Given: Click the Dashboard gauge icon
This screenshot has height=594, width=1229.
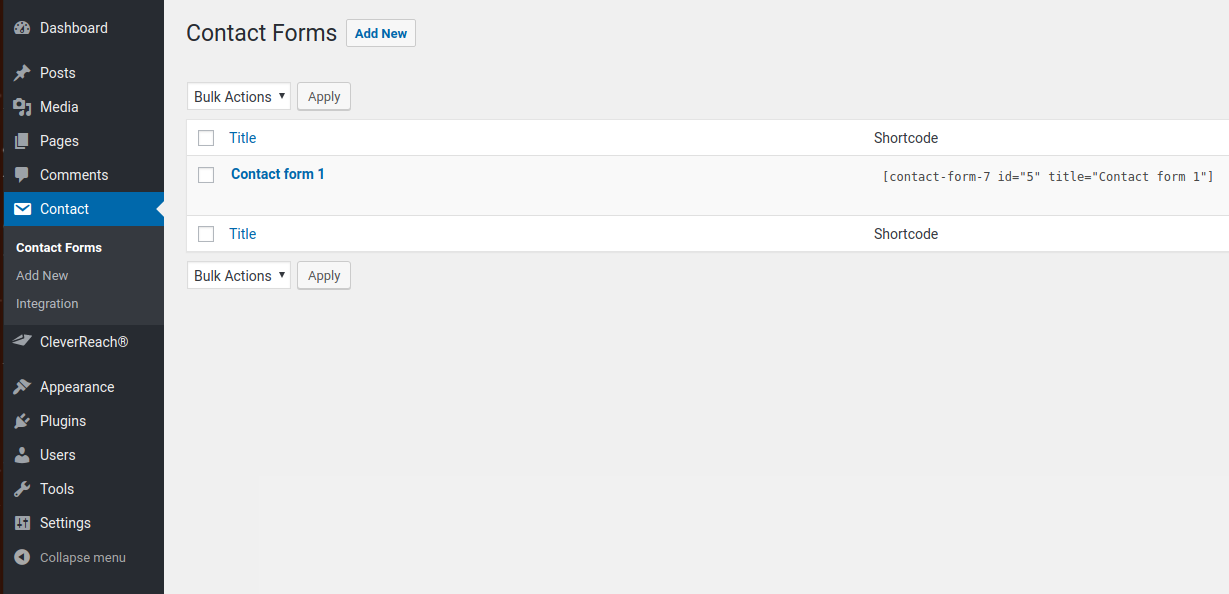Looking at the screenshot, I should [x=22, y=28].
